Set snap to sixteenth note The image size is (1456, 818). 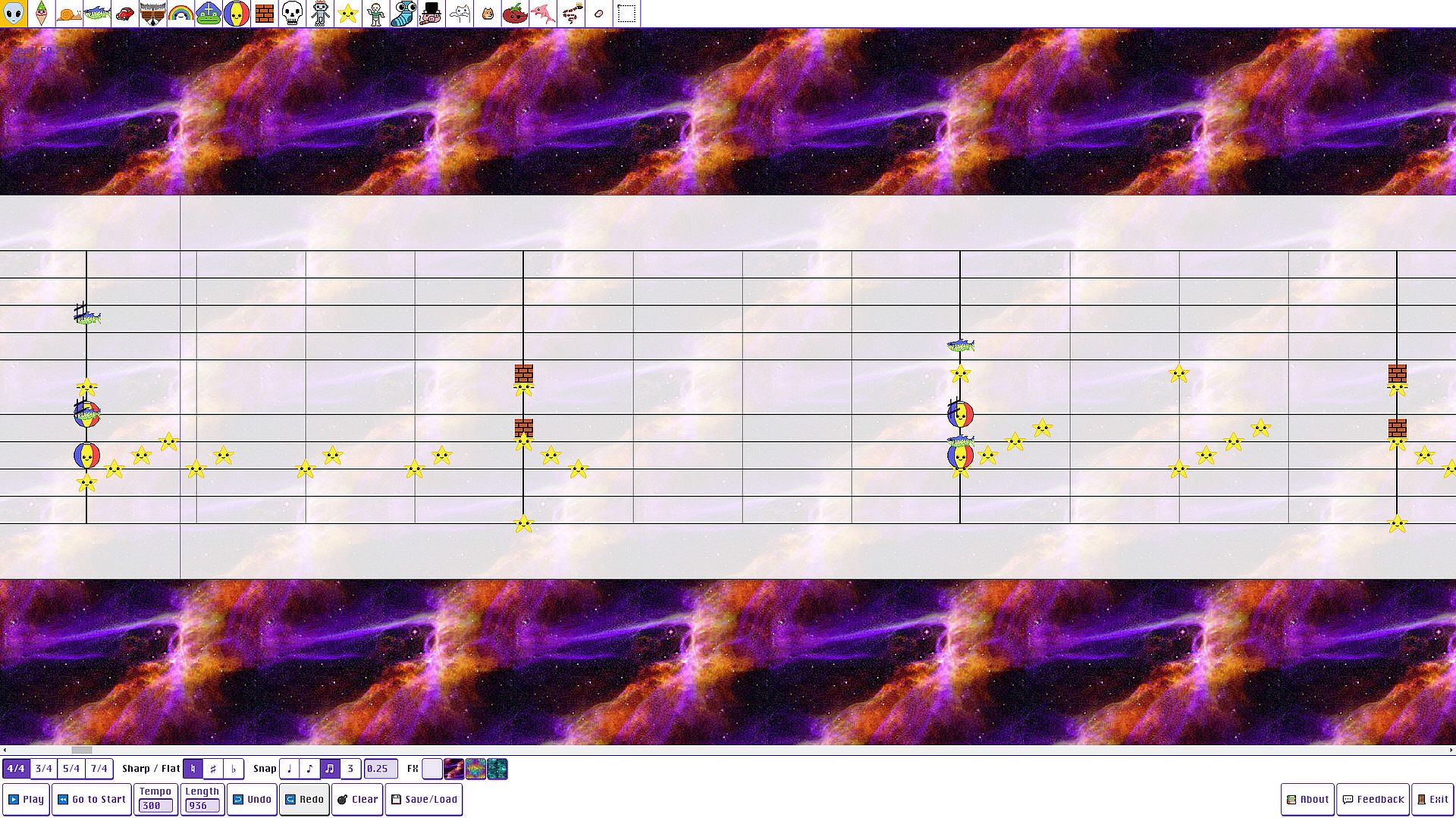tap(330, 769)
